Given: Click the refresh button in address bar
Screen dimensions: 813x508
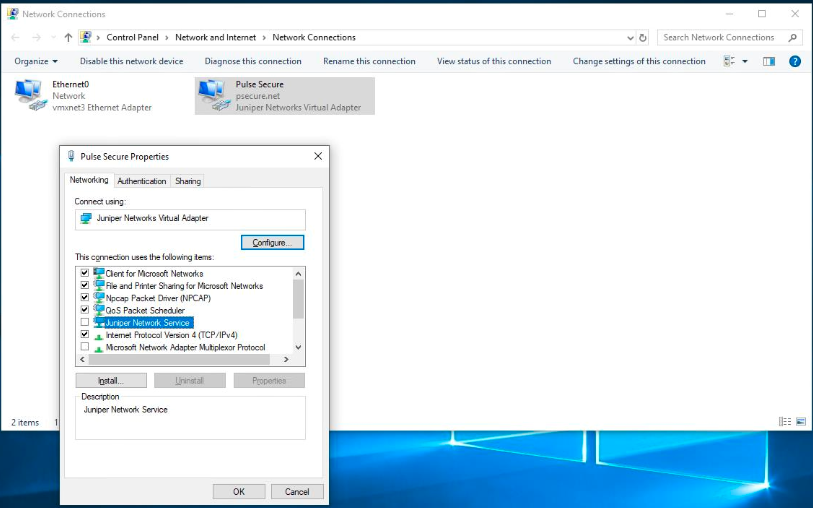Looking at the screenshot, I should tap(643, 37).
